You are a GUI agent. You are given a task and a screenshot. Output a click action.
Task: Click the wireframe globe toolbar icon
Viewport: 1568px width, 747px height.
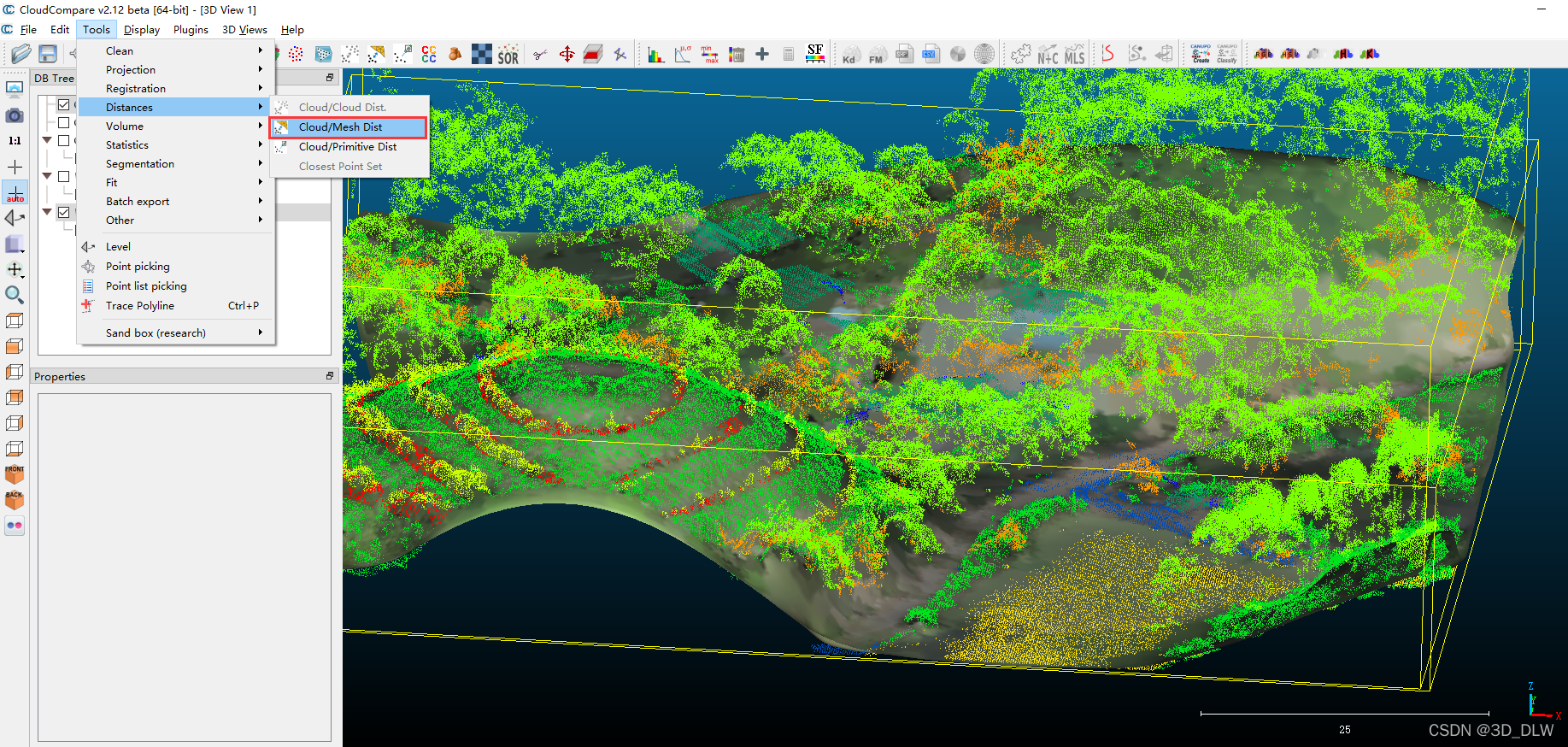[x=984, y=55]
